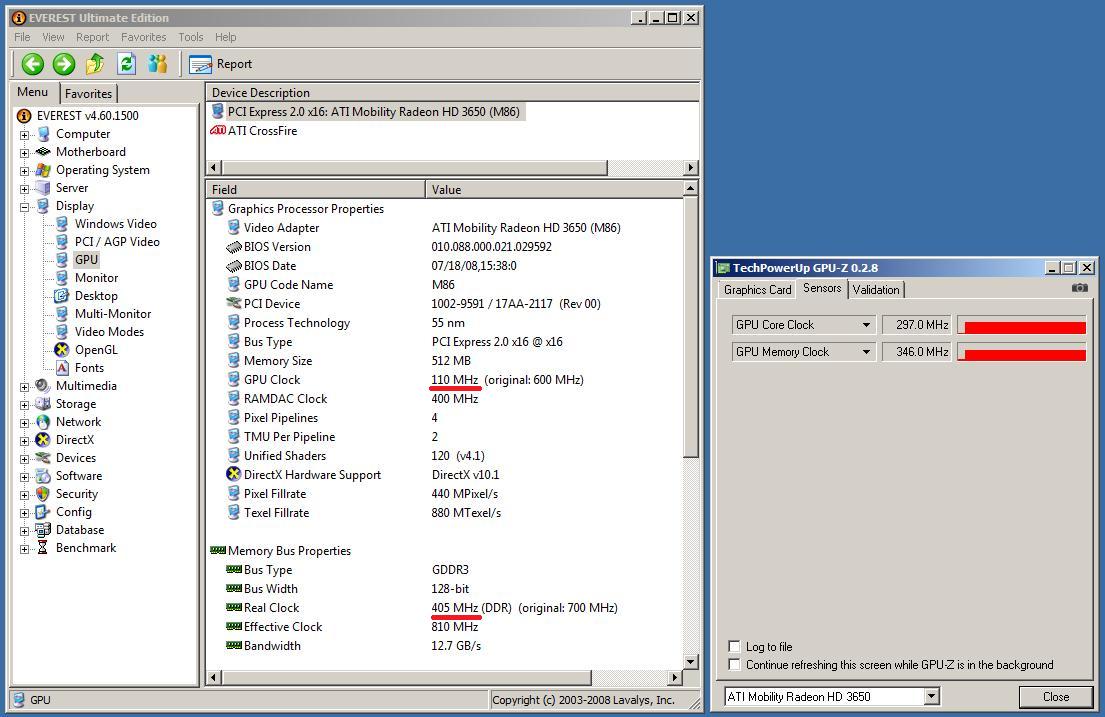
Task: Open the File menu
Action: 23,37
